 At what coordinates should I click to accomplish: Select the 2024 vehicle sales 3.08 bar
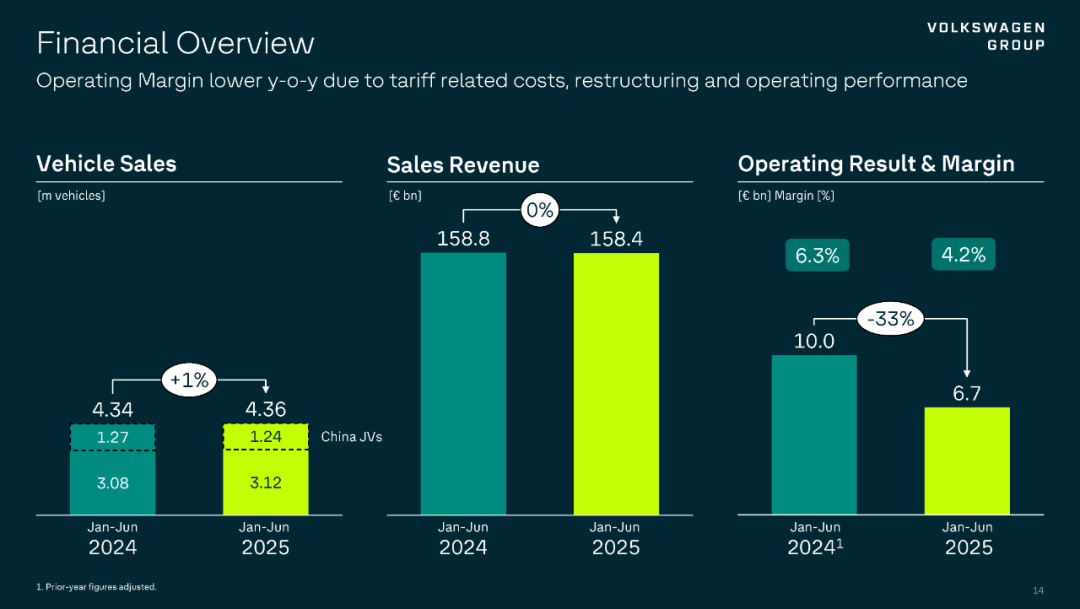113,483
